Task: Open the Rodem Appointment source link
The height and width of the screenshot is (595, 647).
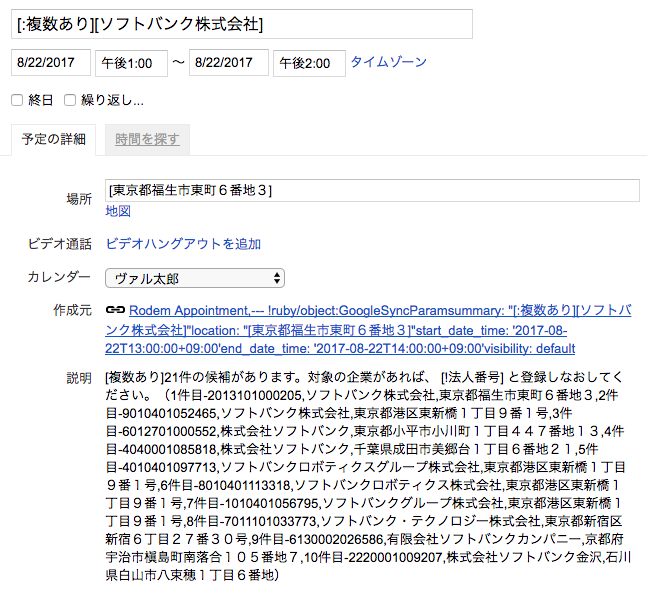Action: pyautogui.click(x=368, y=329)
